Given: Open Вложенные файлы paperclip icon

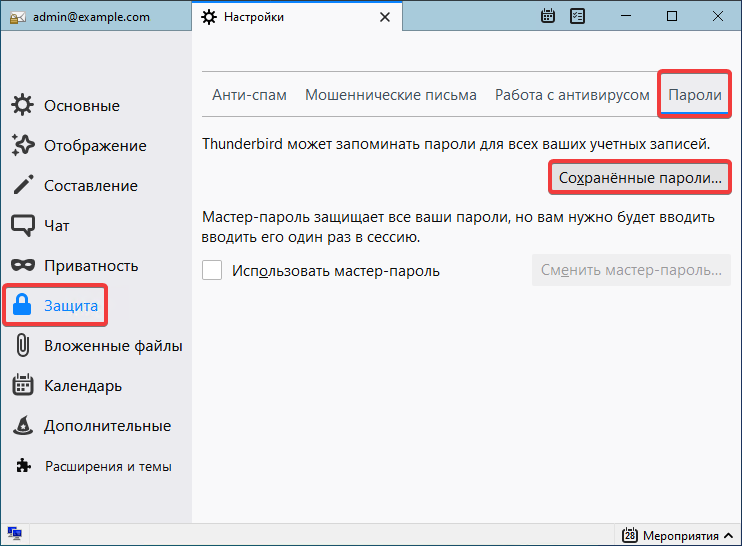Looking at the screenshot, I should point(23,346).
